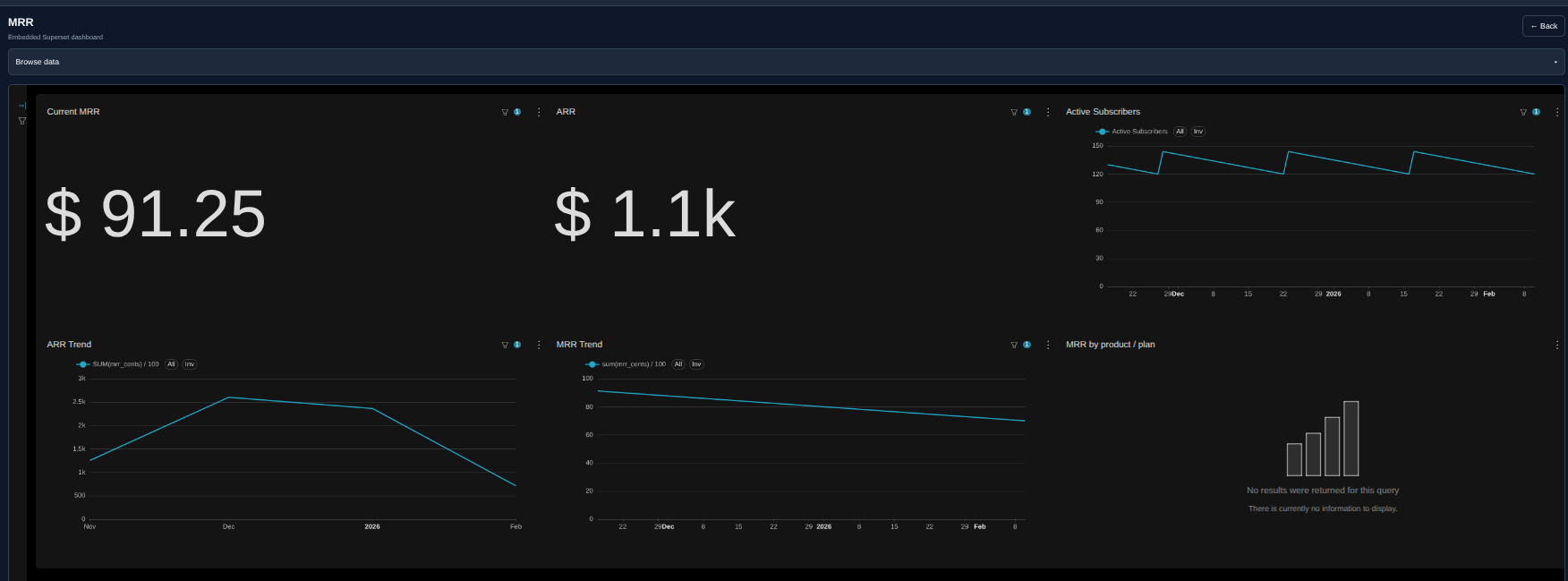Toggle the Active Subscribers legend series

coord(1131,132)
